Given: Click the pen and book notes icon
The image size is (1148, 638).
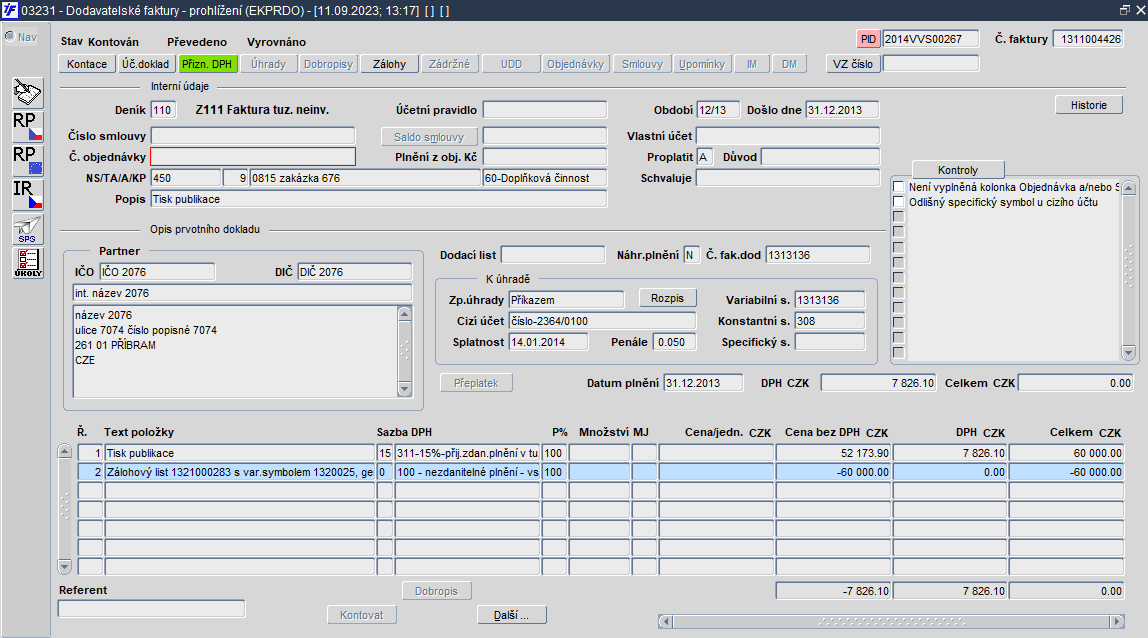Looking at the screenshot, I should [28, 93].
